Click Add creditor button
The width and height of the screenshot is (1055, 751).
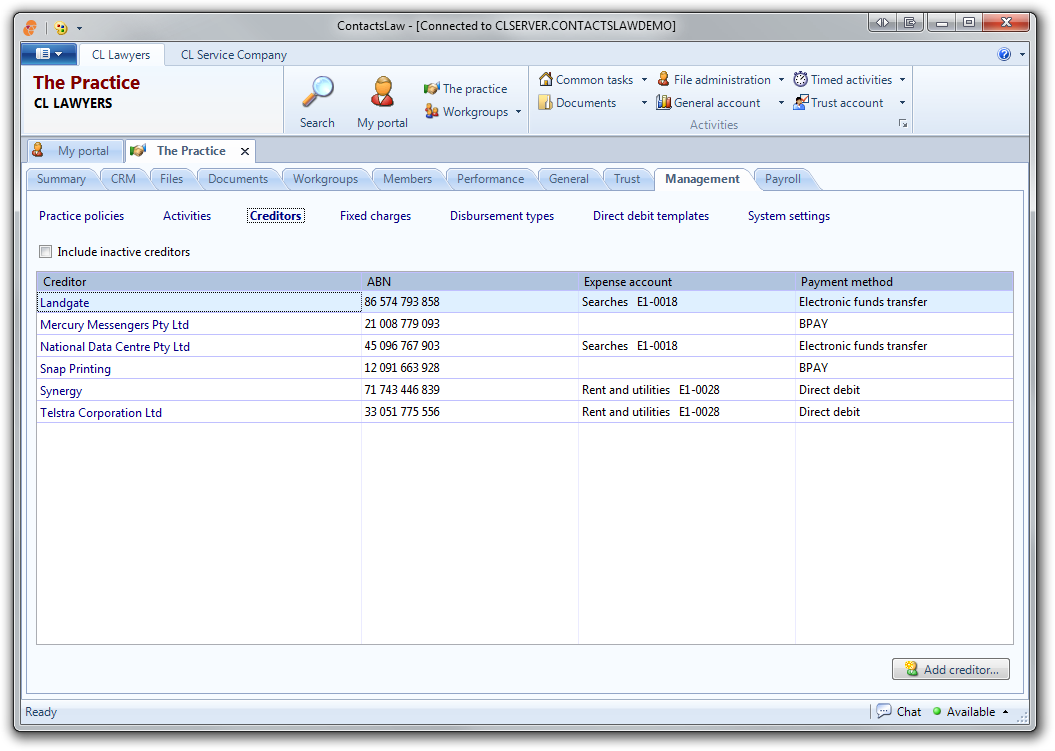click(x=951, y=669)
